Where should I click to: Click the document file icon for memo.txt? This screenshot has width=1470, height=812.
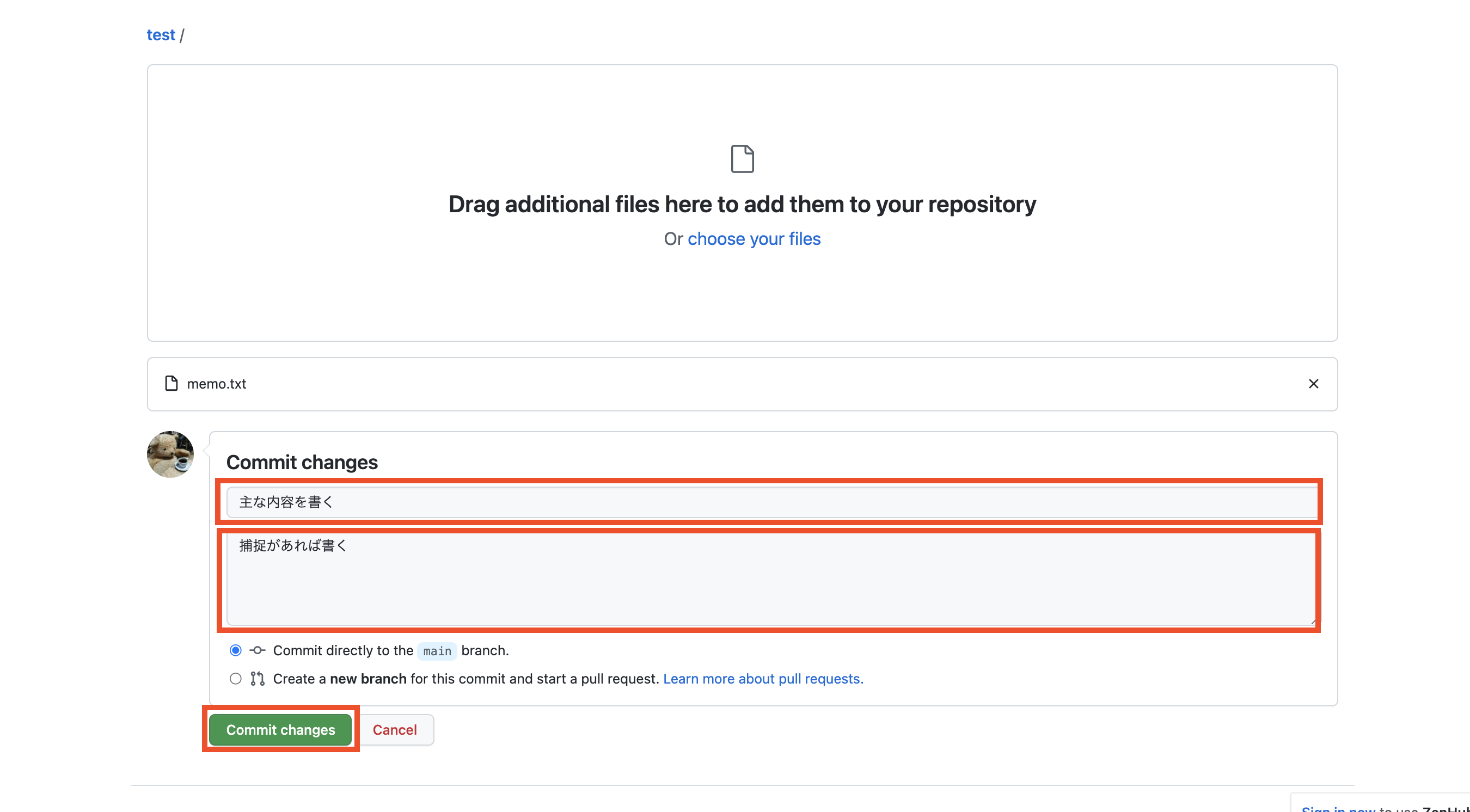pyautogui.click(x=171, y=383)
